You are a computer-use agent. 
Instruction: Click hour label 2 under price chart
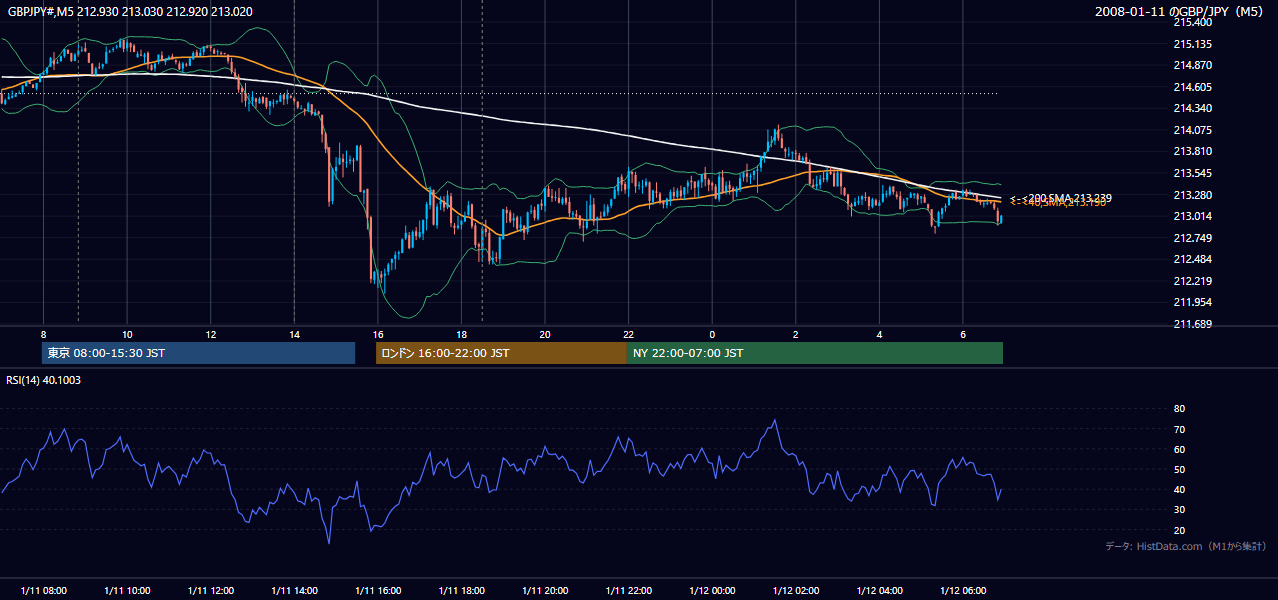point(796,334)
